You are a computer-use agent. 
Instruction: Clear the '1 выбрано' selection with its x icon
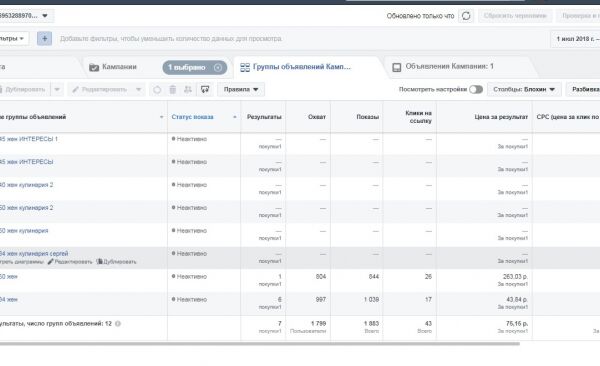click(x=218, y=67)
